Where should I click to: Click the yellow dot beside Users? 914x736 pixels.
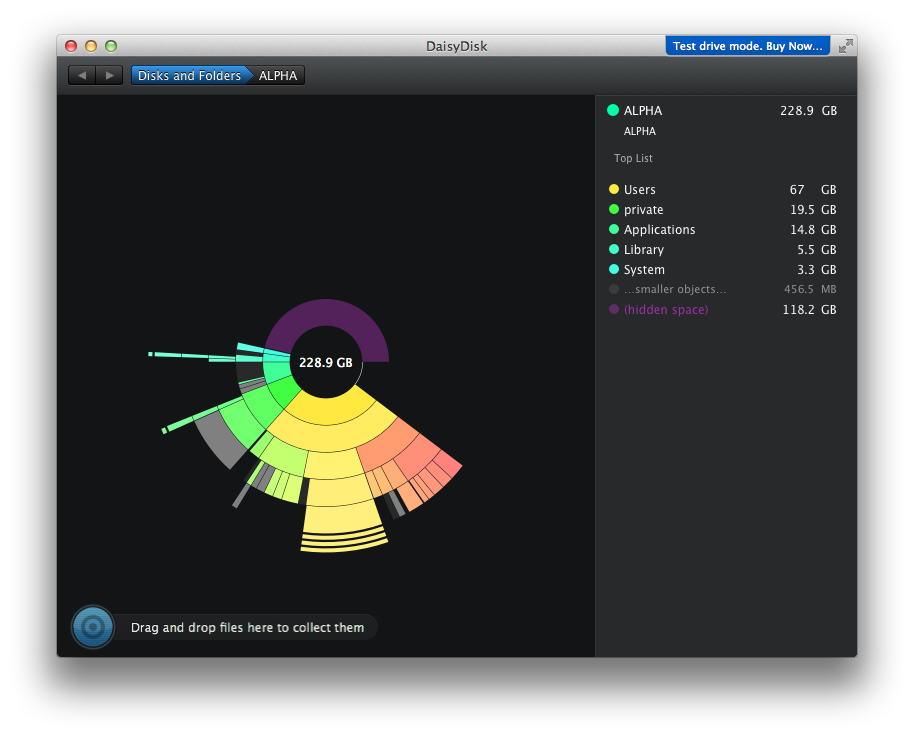[613, 189]
